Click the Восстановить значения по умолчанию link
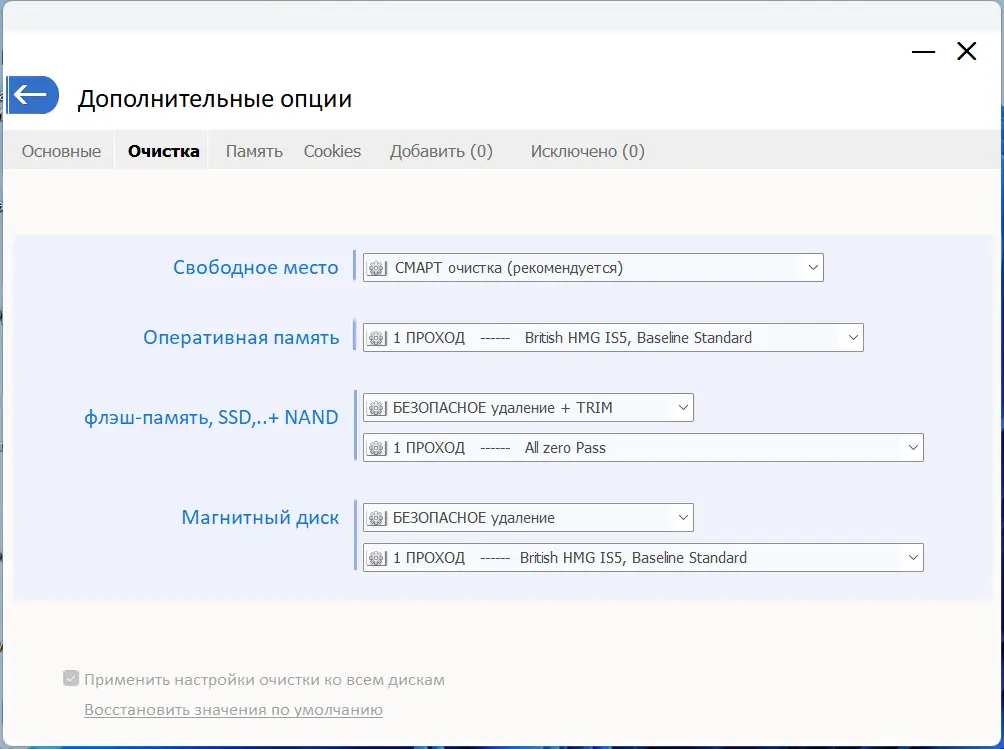This screenshot has height=749, width=1004. [233, 710]
